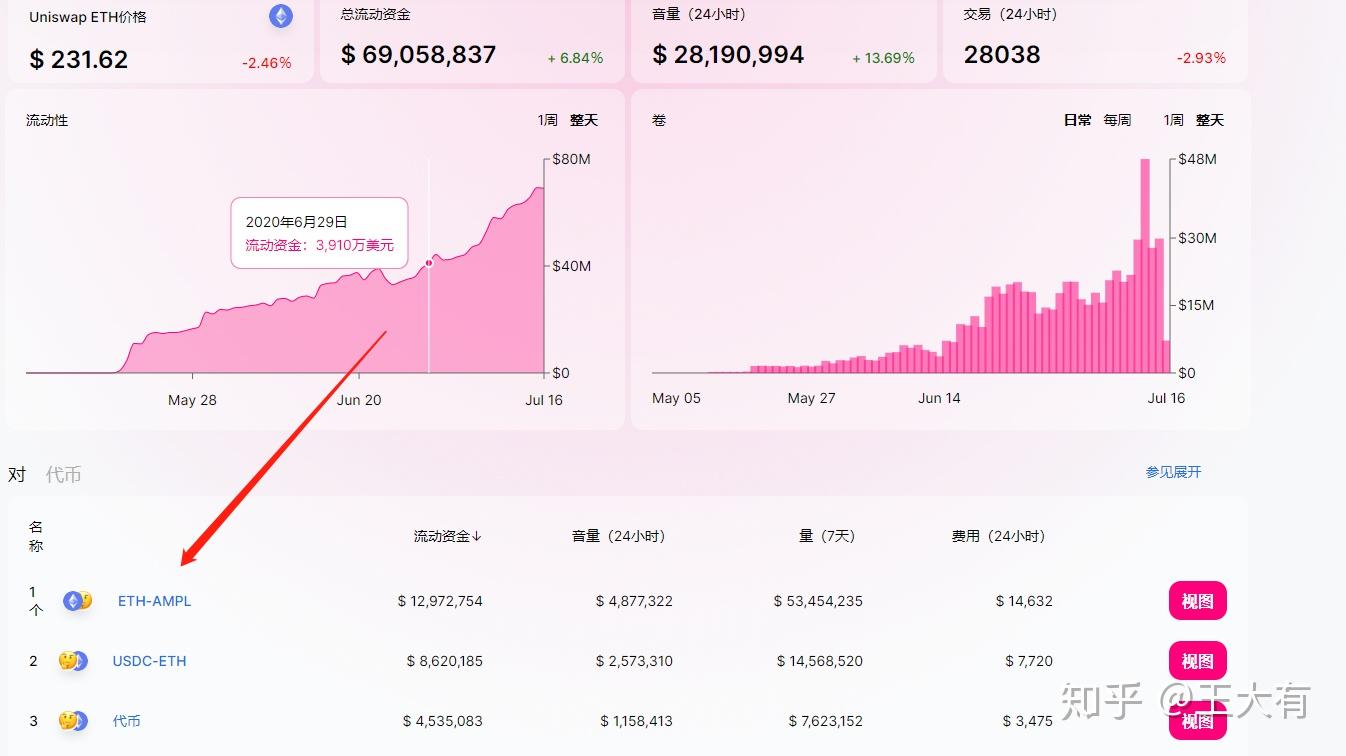Image resolution: width=1346 pixels, height=756 pixels.
Task: Switch the volume chart to 每周
Action: [x=1117, y=119]
